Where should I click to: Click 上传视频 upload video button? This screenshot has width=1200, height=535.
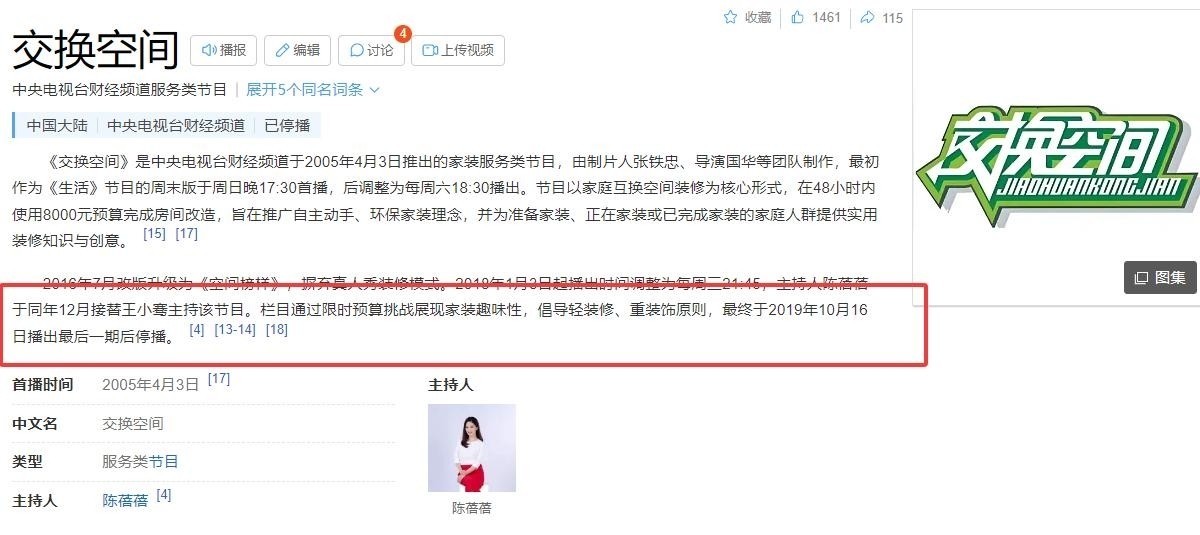click(458, 50)
